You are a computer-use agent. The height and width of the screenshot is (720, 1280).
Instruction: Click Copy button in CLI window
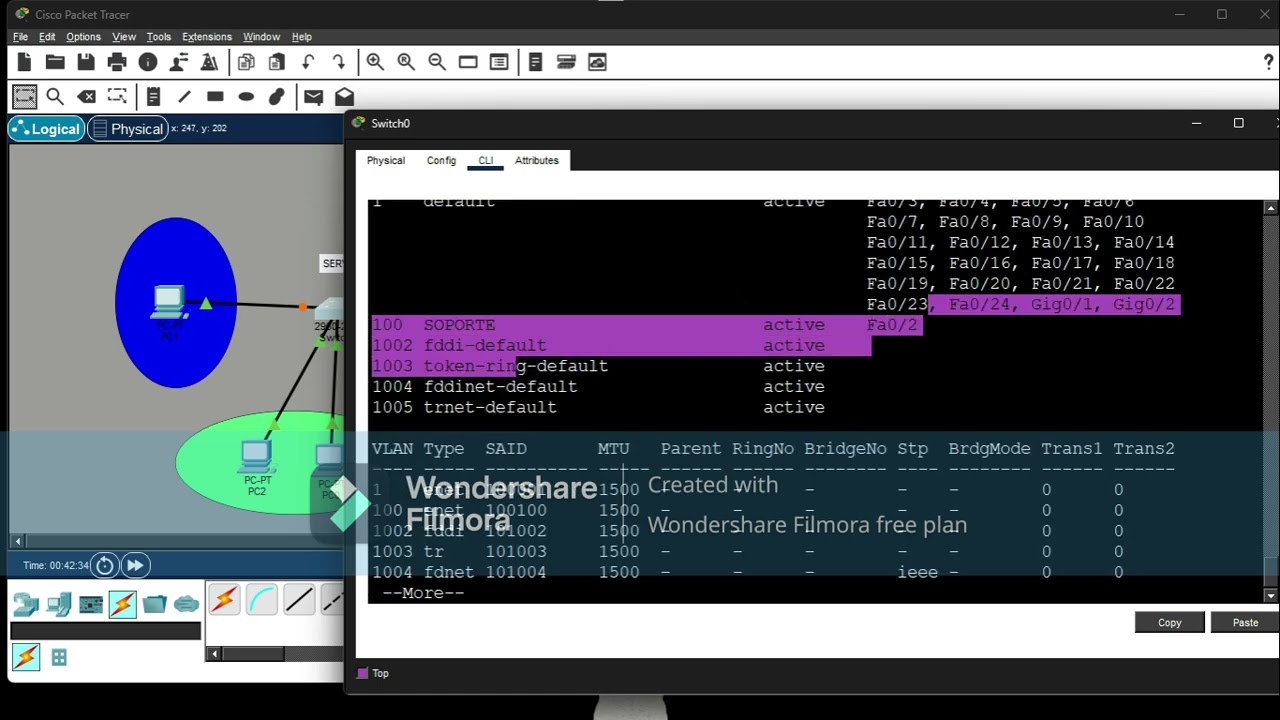(x=1170, y=622)
